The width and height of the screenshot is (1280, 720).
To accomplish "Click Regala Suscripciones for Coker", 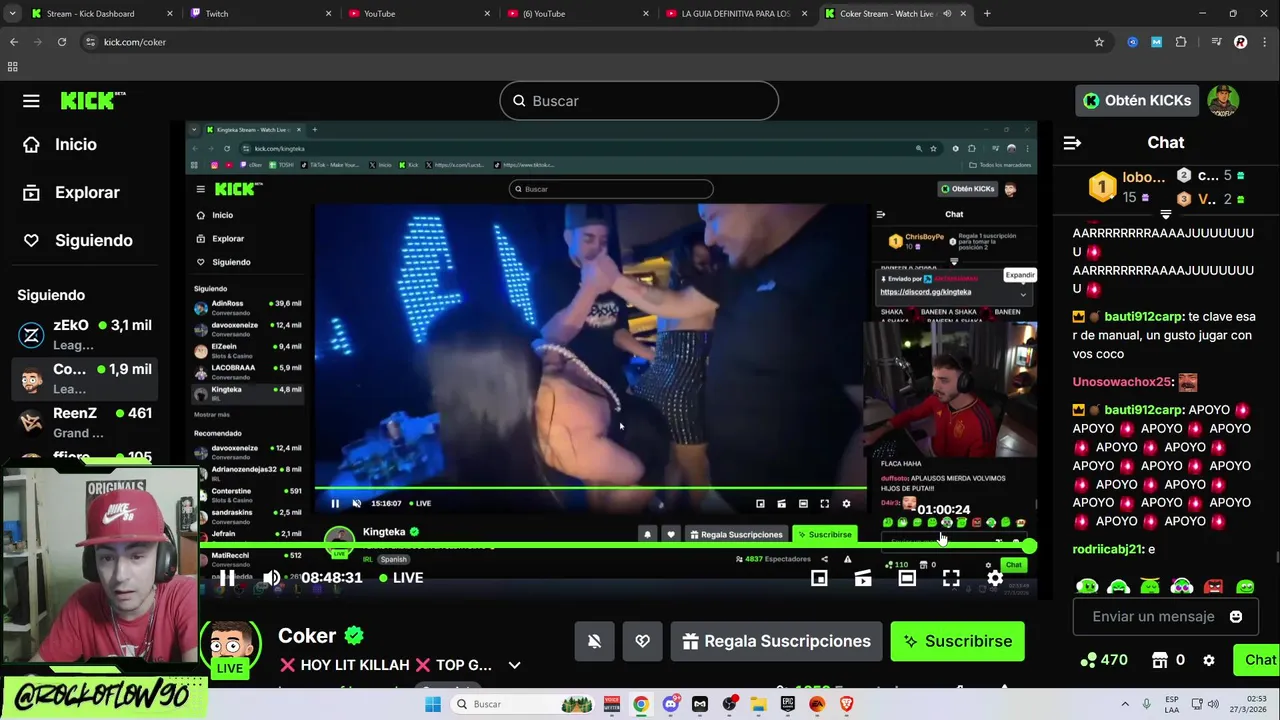I will click(x=776, y=641).
